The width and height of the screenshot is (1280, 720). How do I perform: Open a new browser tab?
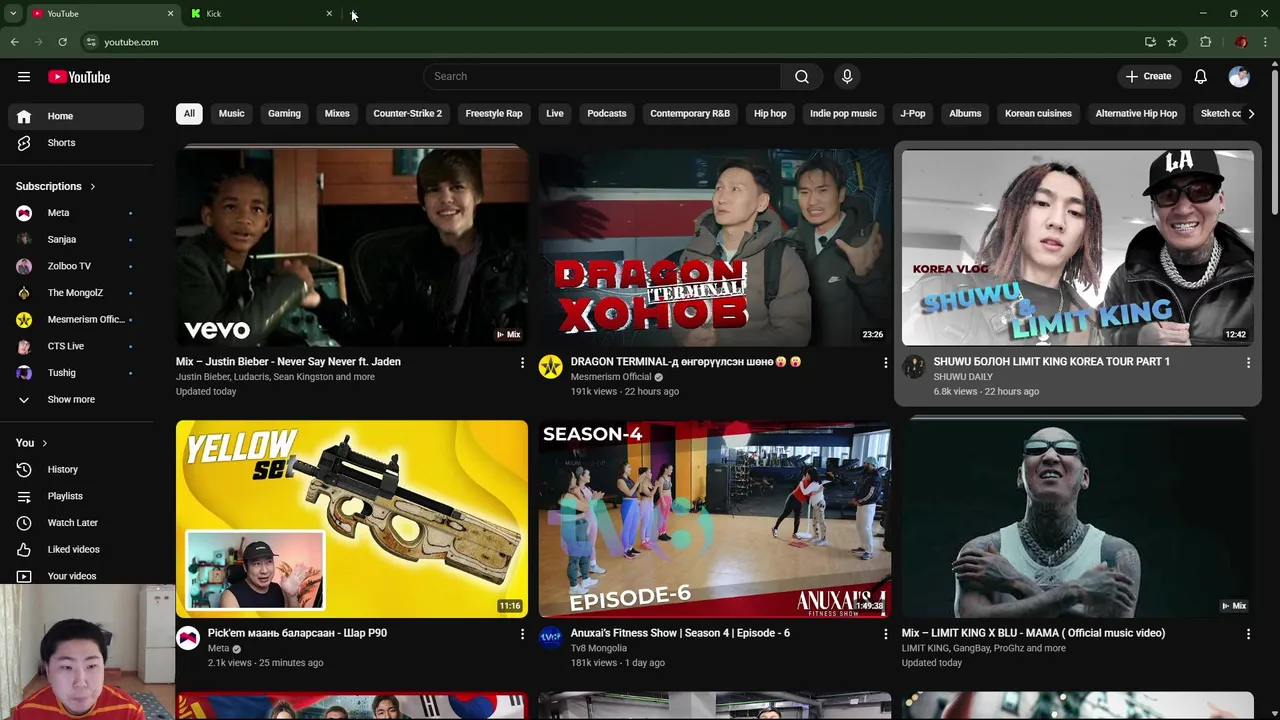[x=353, y=14]
